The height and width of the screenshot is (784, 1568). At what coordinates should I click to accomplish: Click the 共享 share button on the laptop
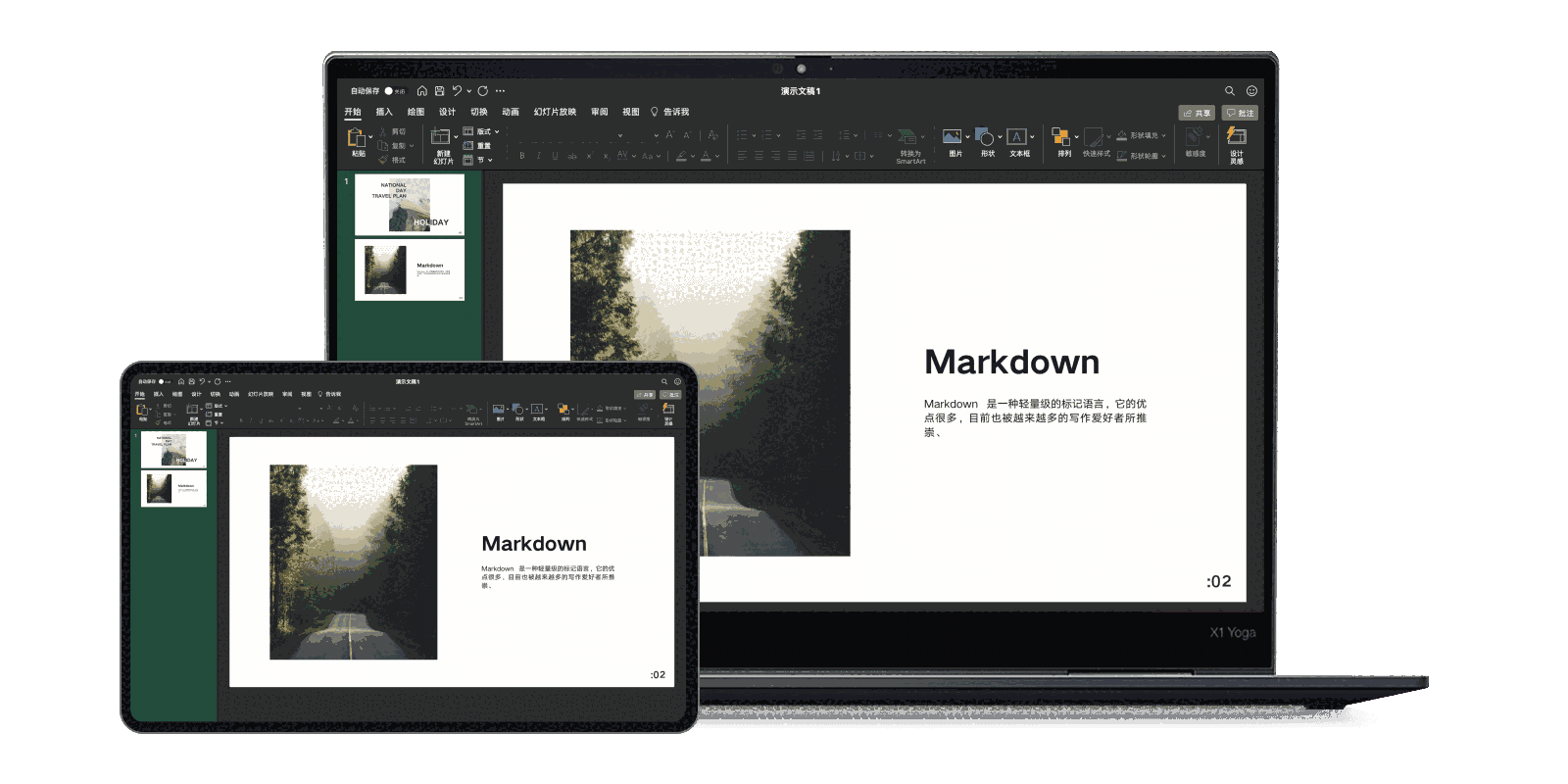coord(1197,113)
